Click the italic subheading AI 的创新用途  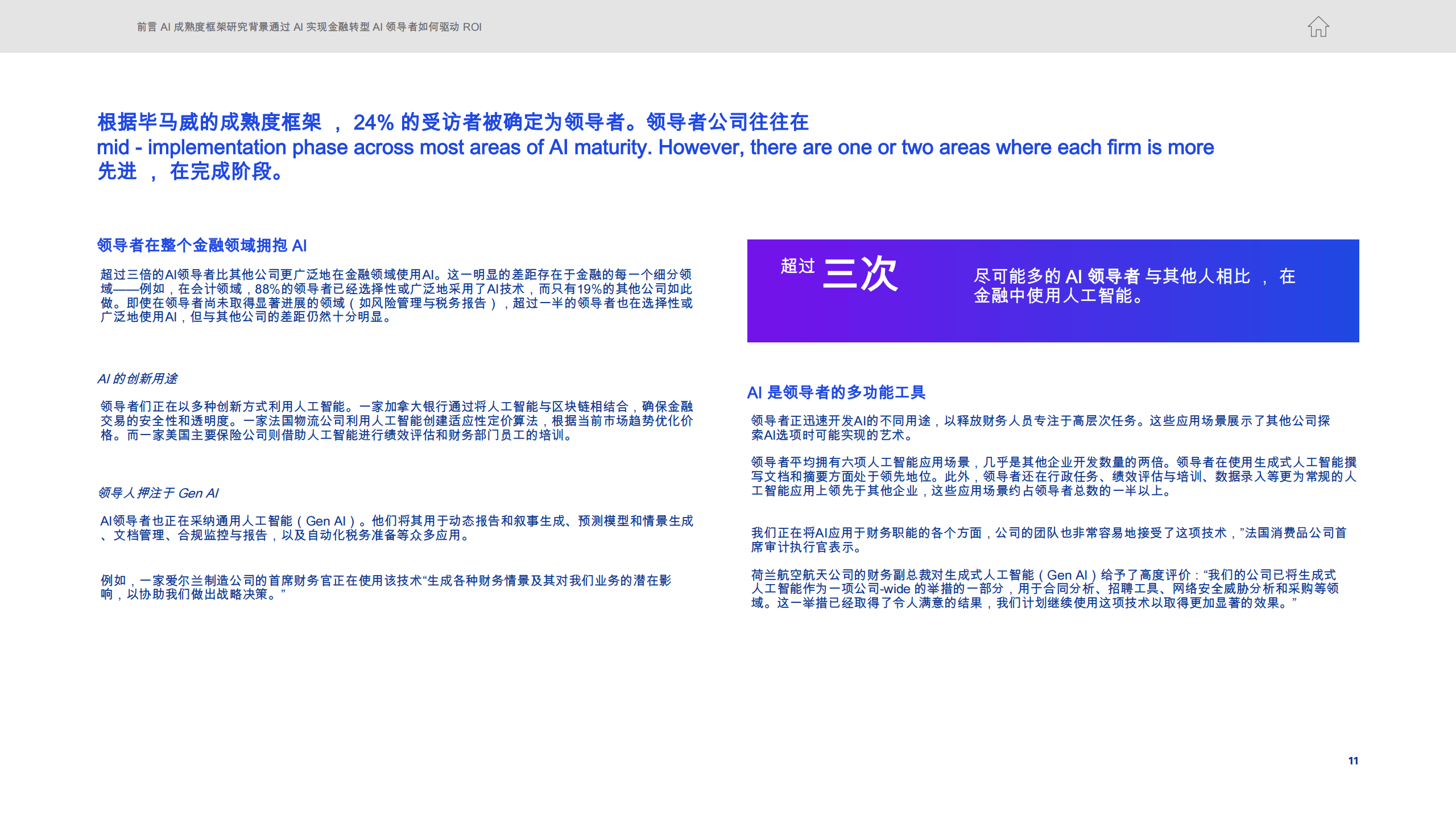[x=137, y=379]
